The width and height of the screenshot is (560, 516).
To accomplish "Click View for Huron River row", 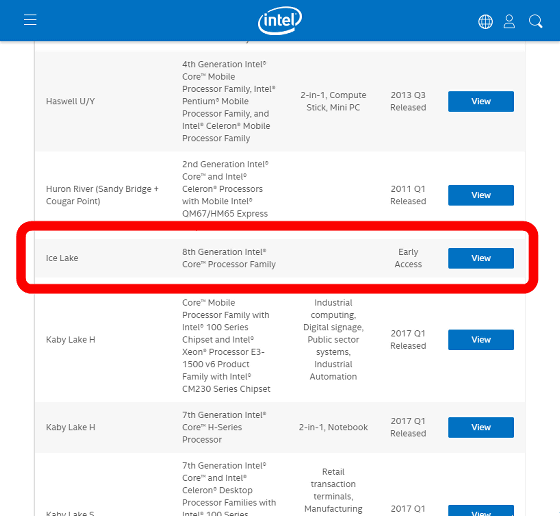I will [x=481, y=195].
